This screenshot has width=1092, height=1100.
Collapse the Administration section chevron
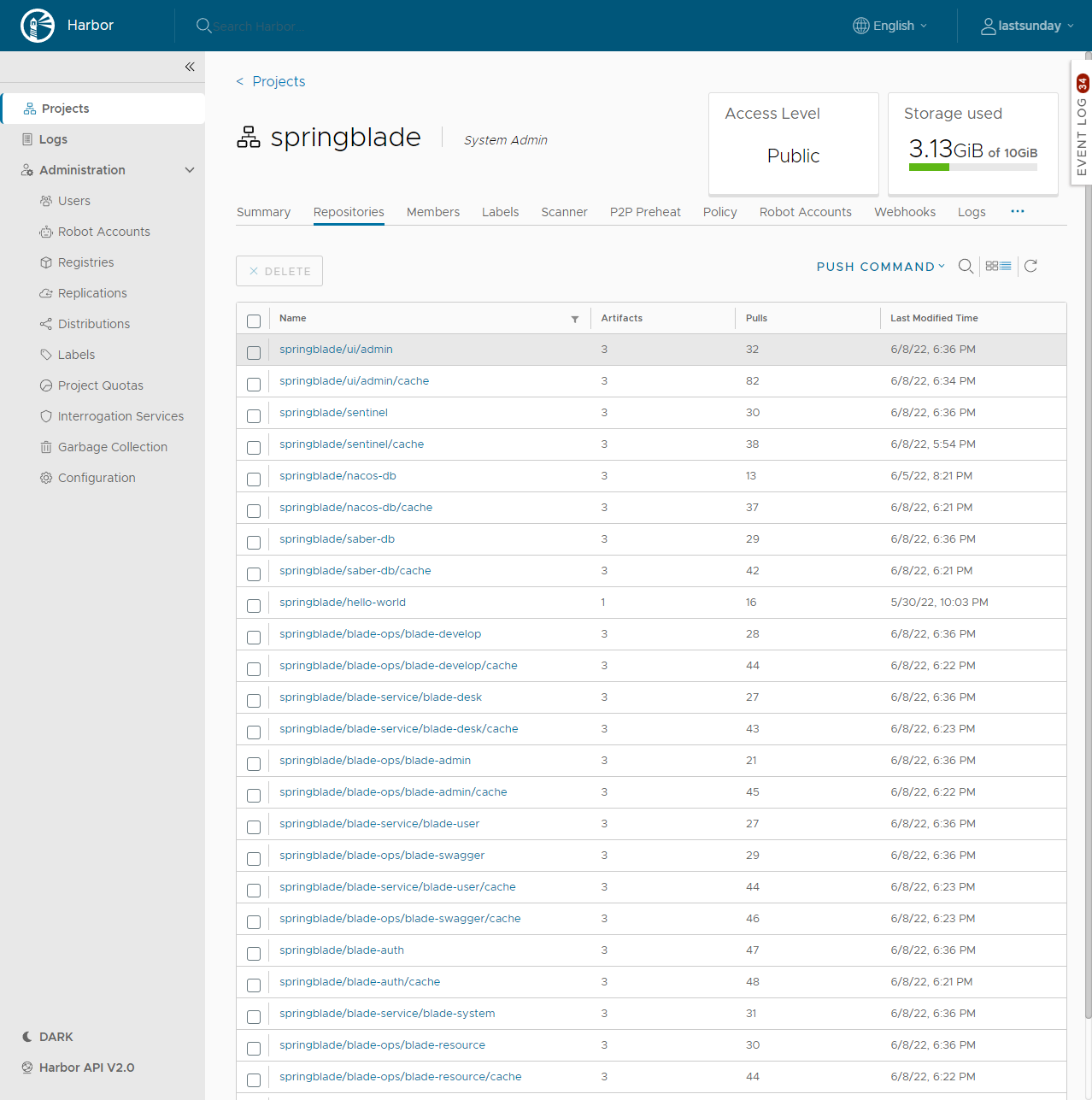[190, 170]
